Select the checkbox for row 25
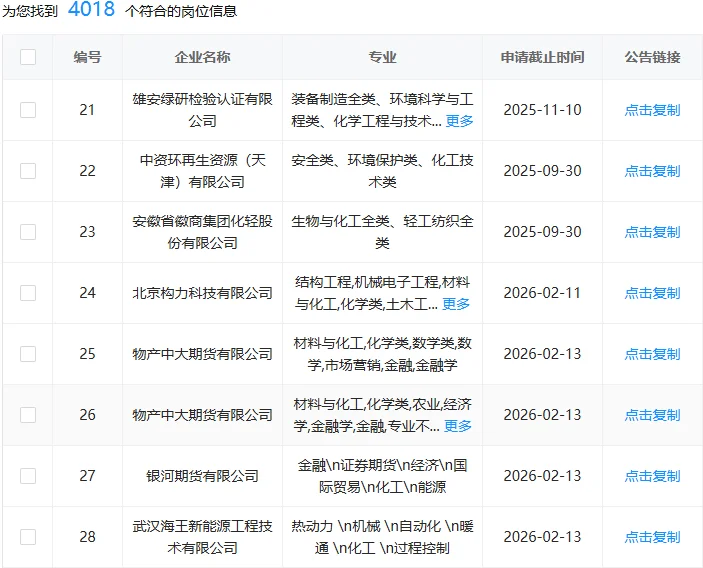Image resolution: width=703 pixels, height=568 pixels. coord(28,354)
